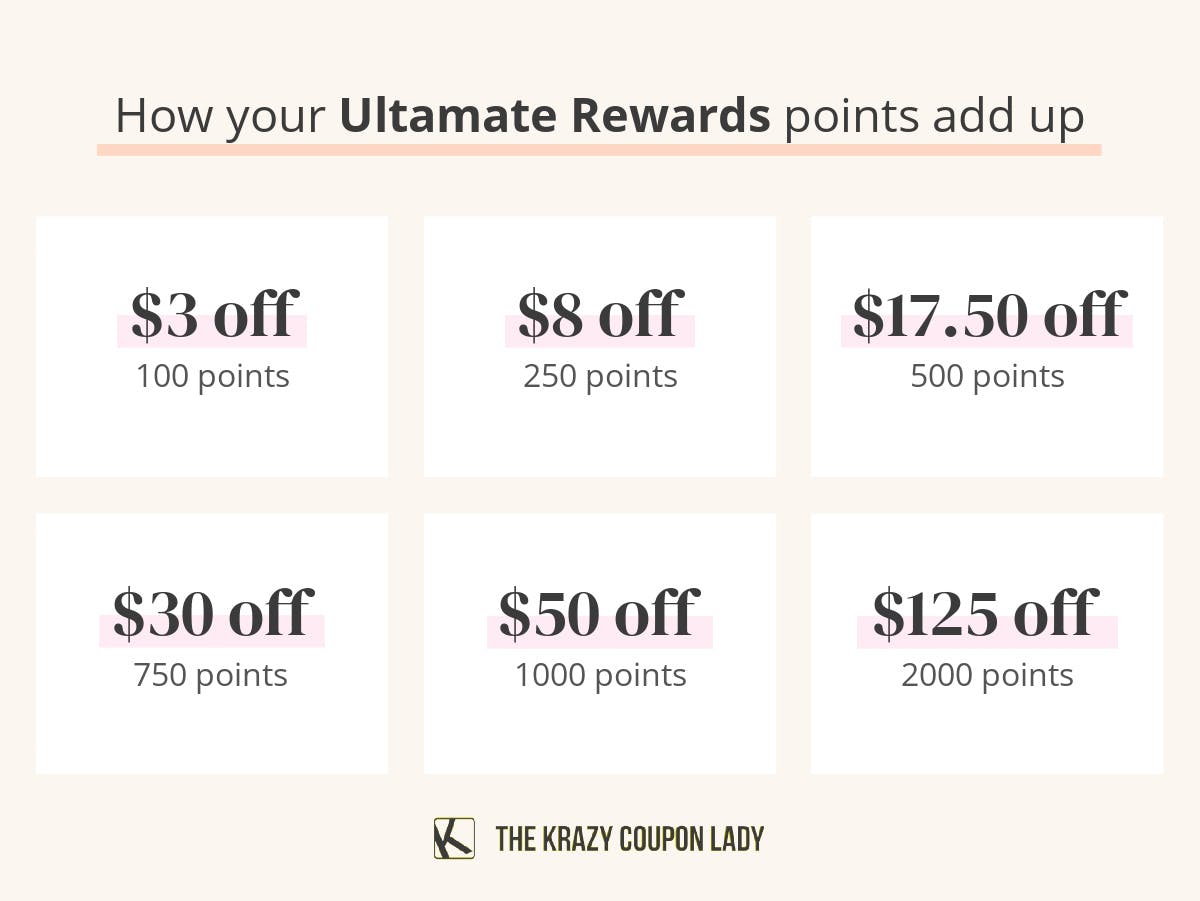
Task: Select the "$8 off" reward heading
Action: [600, 314]
